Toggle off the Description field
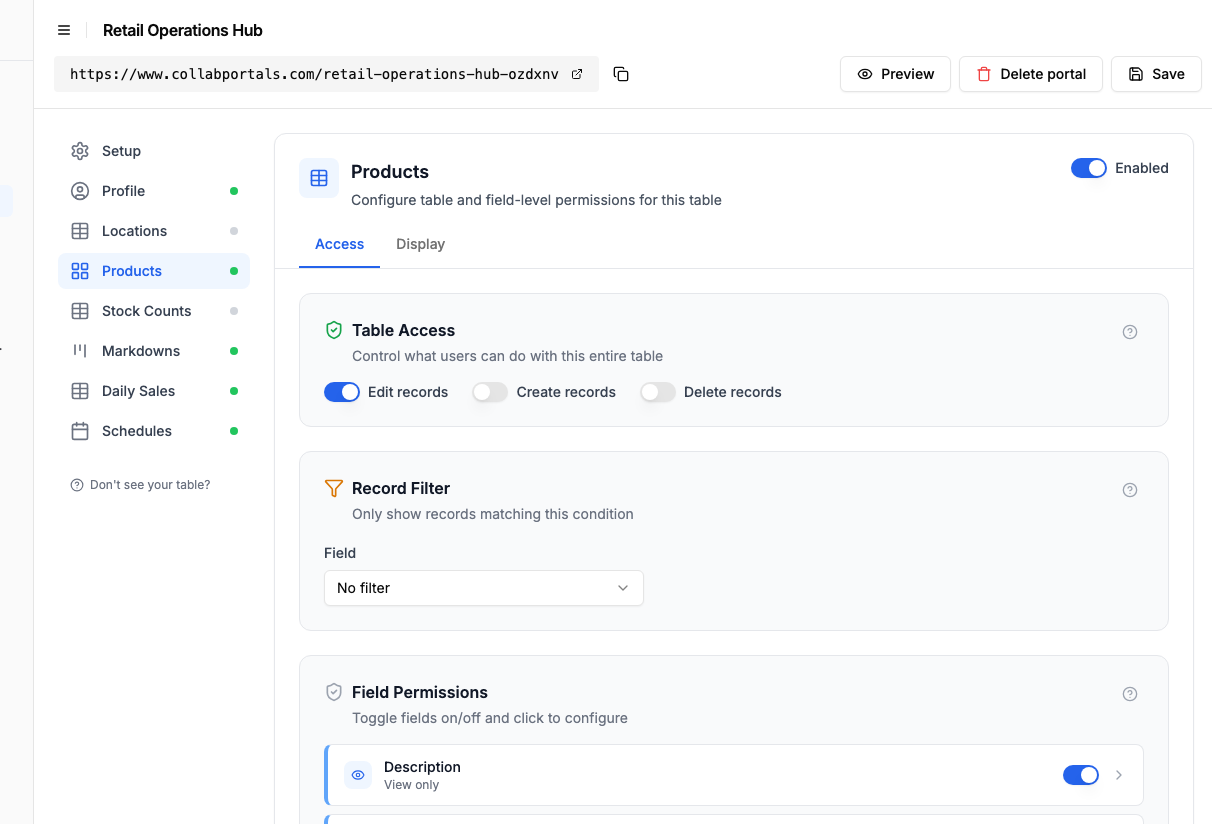This screenshot has width=1212, height=824. (x=1081, y=775)
